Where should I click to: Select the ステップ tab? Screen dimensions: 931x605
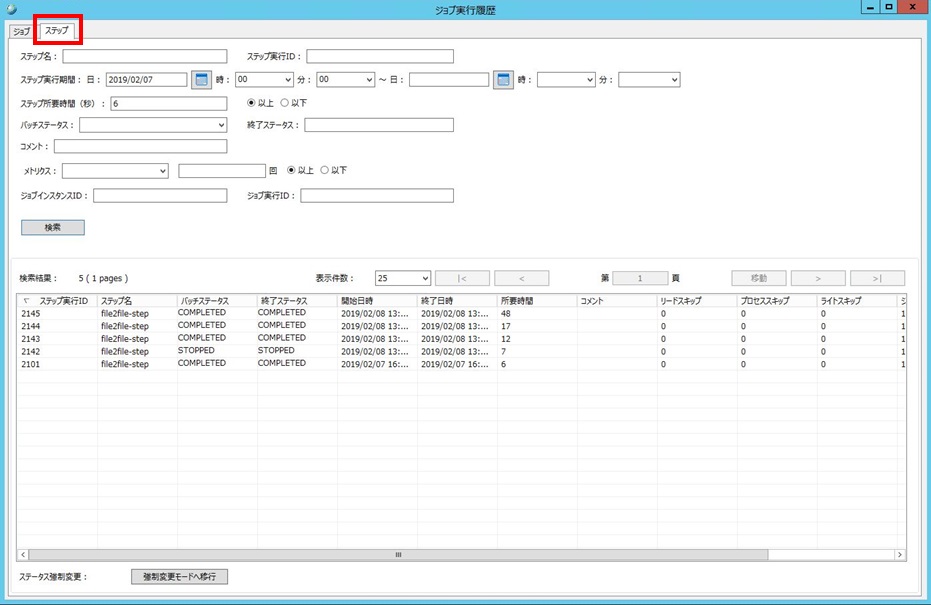coord(57,31)
